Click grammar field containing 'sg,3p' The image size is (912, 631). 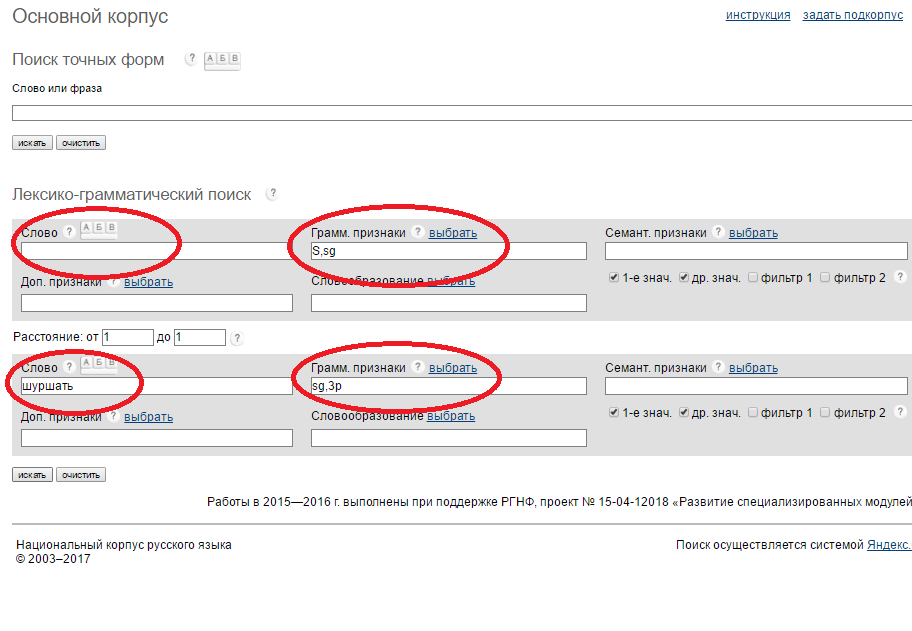(448, 386)
